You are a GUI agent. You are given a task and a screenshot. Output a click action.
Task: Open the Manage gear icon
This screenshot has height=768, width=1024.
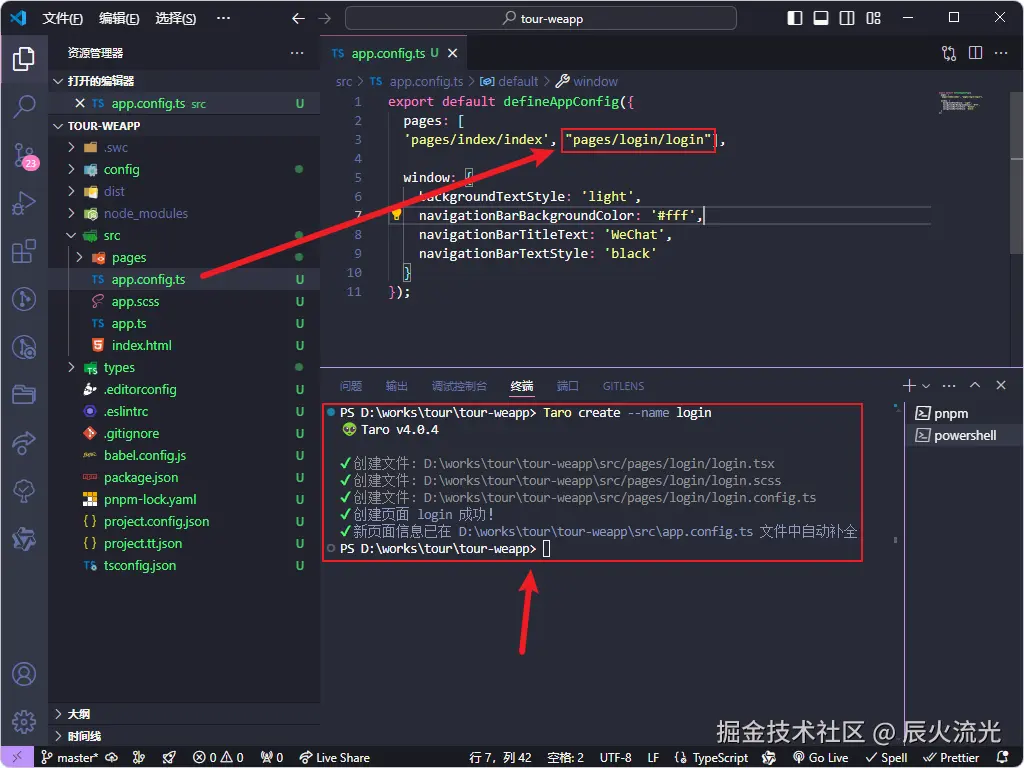(x=24, y=722)
